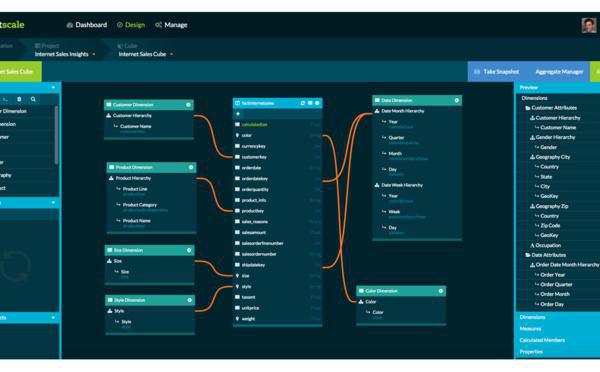Select Preview panel header
Viewport: 600px width, 372px height.
click(557, 88)
